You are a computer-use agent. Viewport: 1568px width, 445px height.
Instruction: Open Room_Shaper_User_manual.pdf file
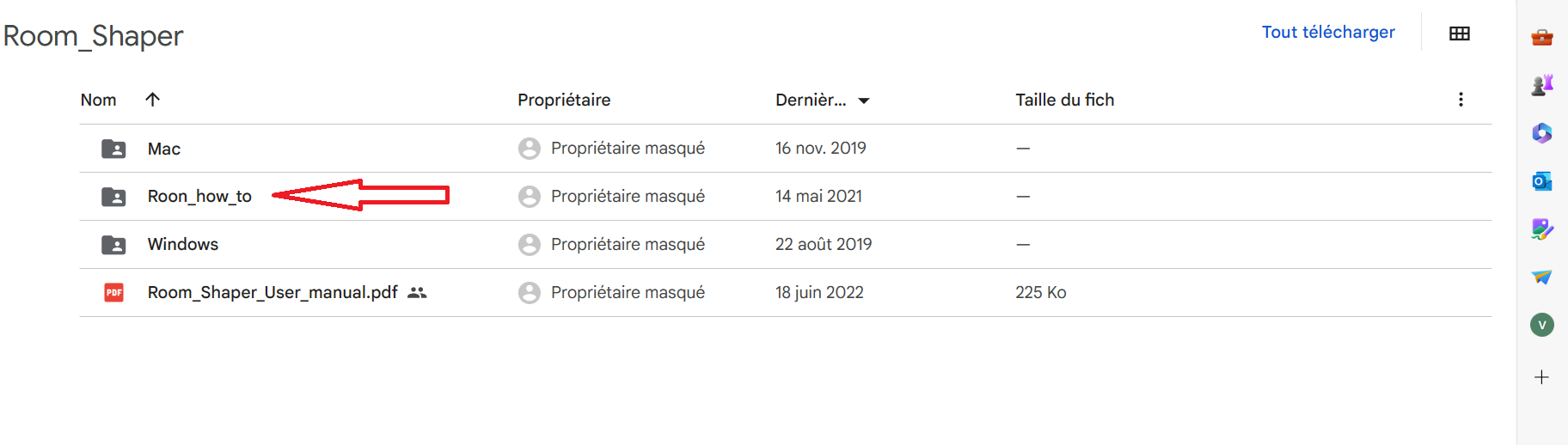[x=273, y=293]
